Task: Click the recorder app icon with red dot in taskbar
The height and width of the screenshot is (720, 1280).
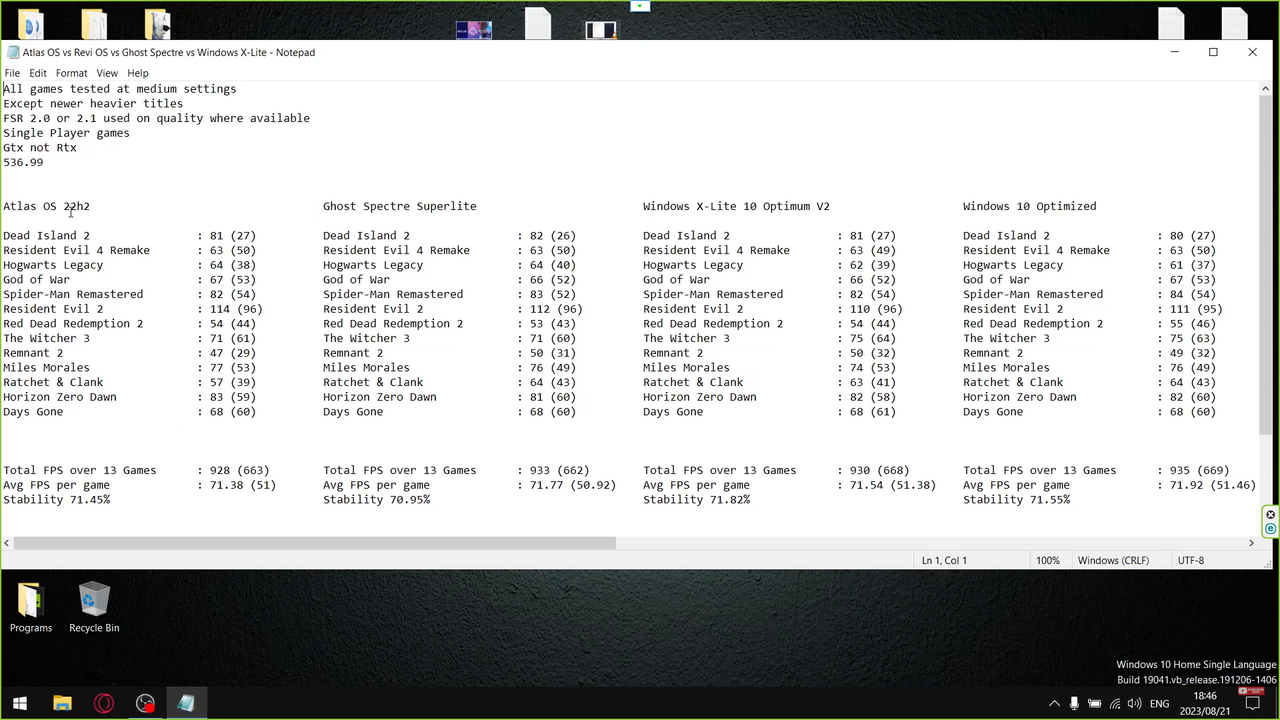Action: 146,703
